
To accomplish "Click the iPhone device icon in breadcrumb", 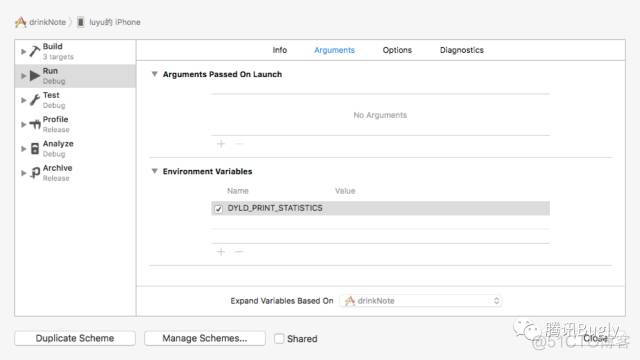I will click(x=81, y=22).
